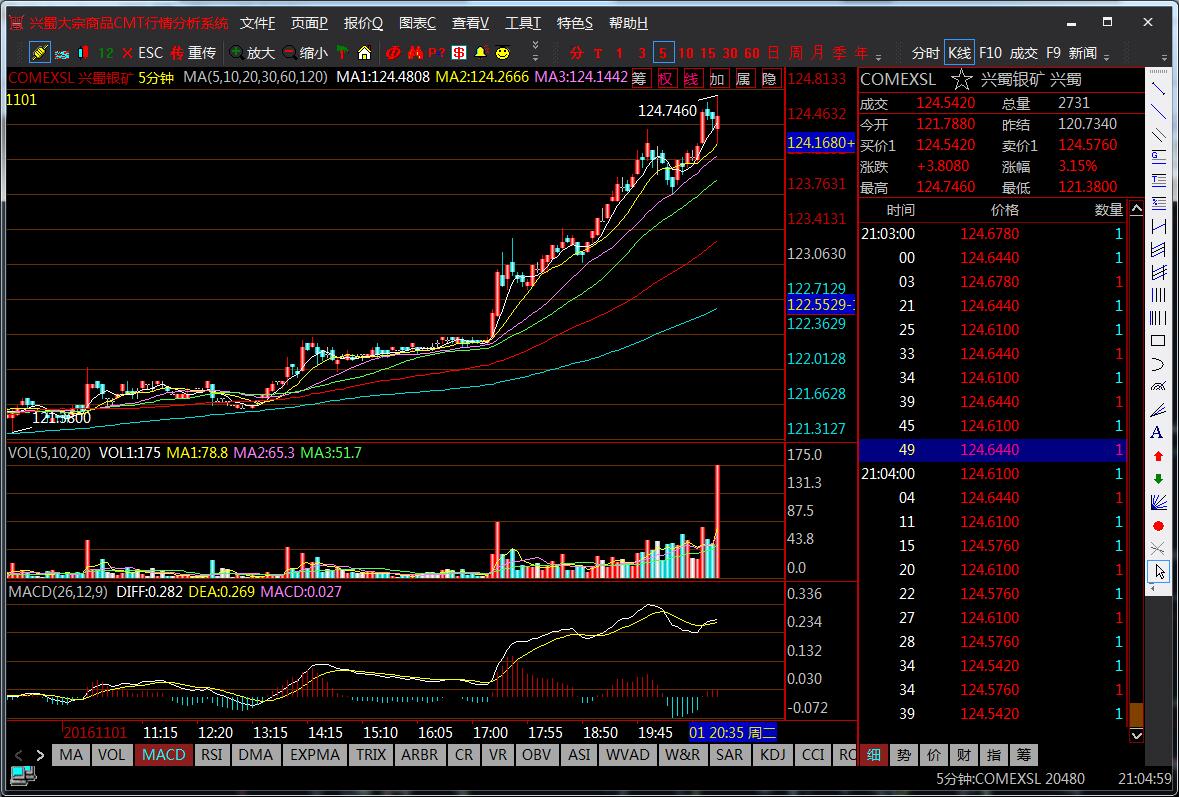The image size is (1179, 797).
Task: Expand the view toolbar overflow after 新闻
Action: pos(1107,56)
